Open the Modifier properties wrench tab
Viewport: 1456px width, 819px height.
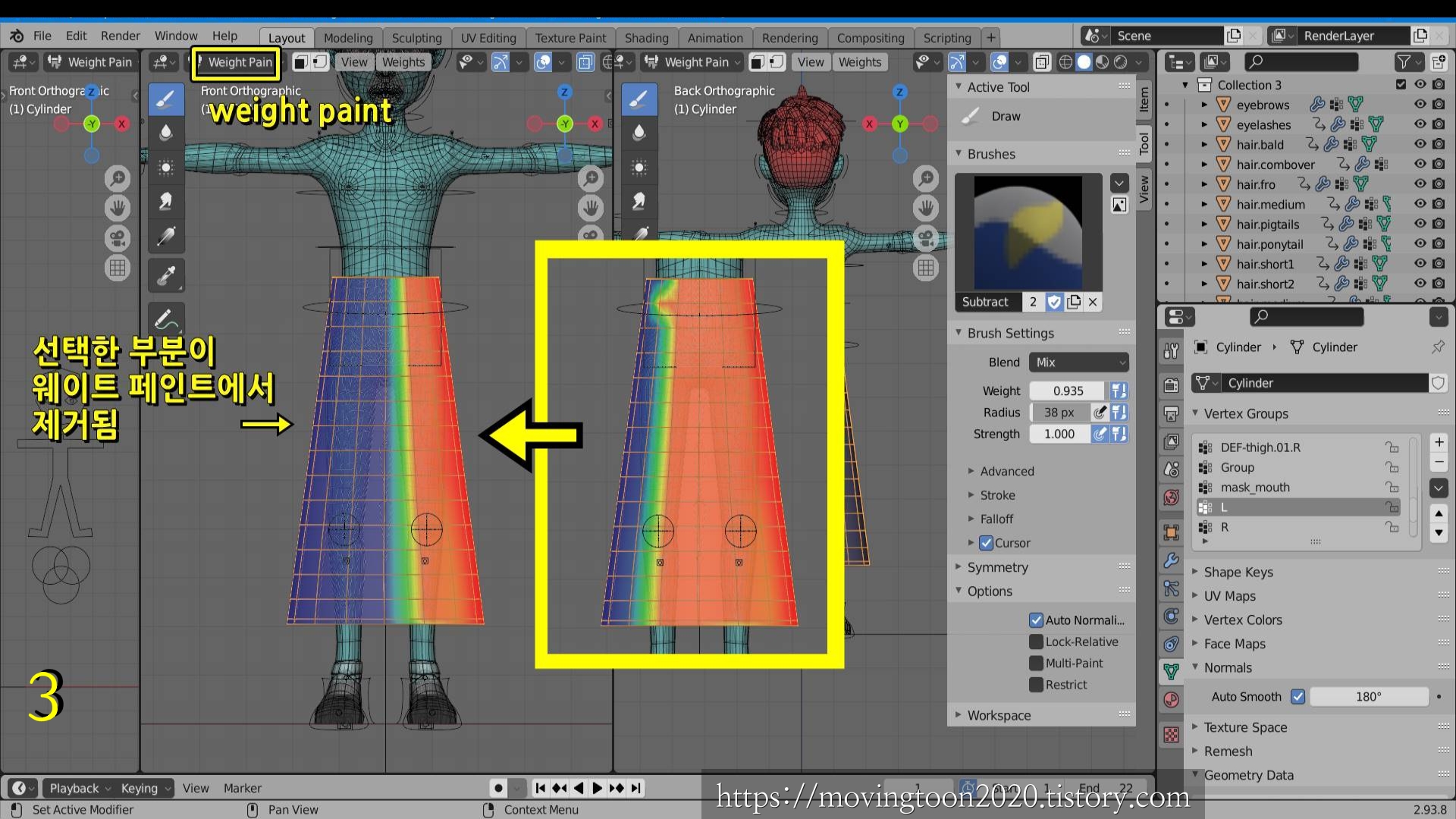click(1172, 561)
